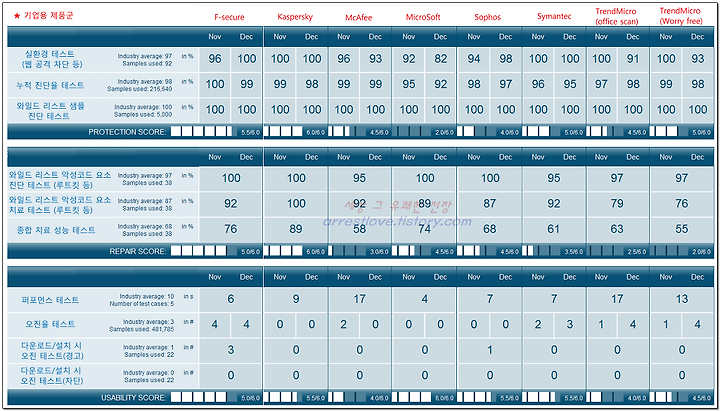Select the Kaspersky vendor heading
Image resolution: width=720 pixels, height=411 pixels.
point(295,17)
